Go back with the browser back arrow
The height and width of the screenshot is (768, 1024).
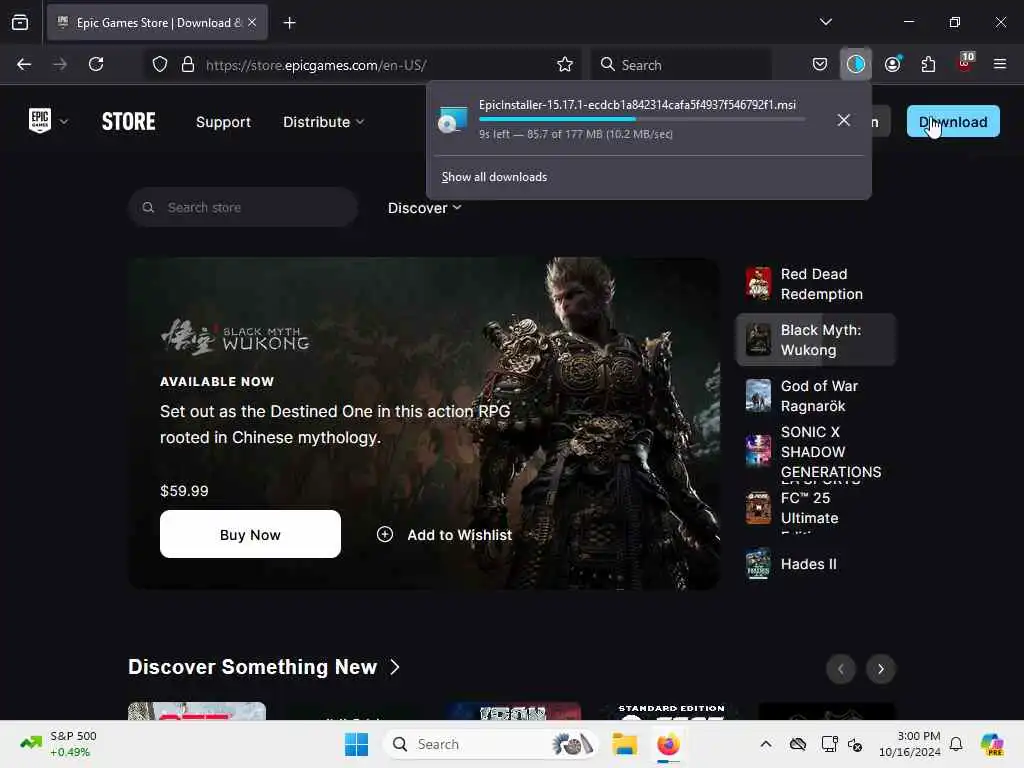pyautogui.click(x=24, y=64)
